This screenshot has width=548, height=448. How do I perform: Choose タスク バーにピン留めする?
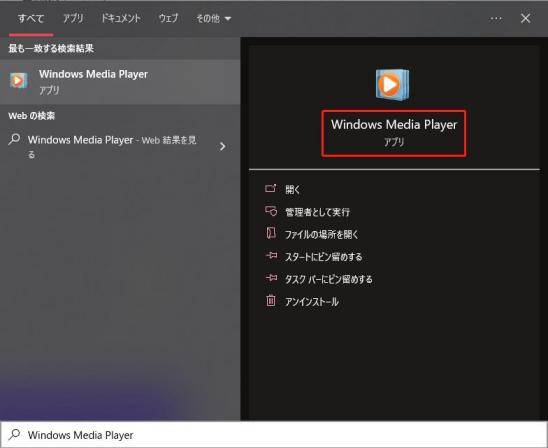point(329,279)
